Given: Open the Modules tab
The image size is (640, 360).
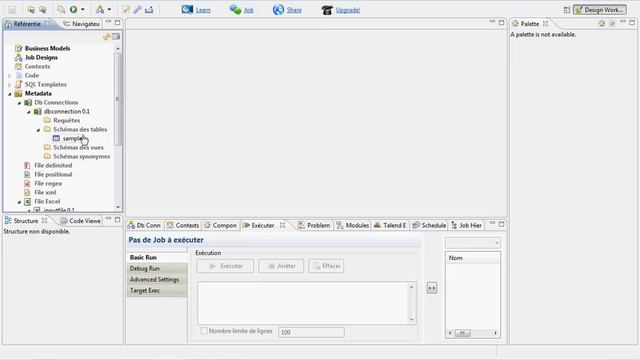Looking at the screenshot, I should tap(353, 225).
